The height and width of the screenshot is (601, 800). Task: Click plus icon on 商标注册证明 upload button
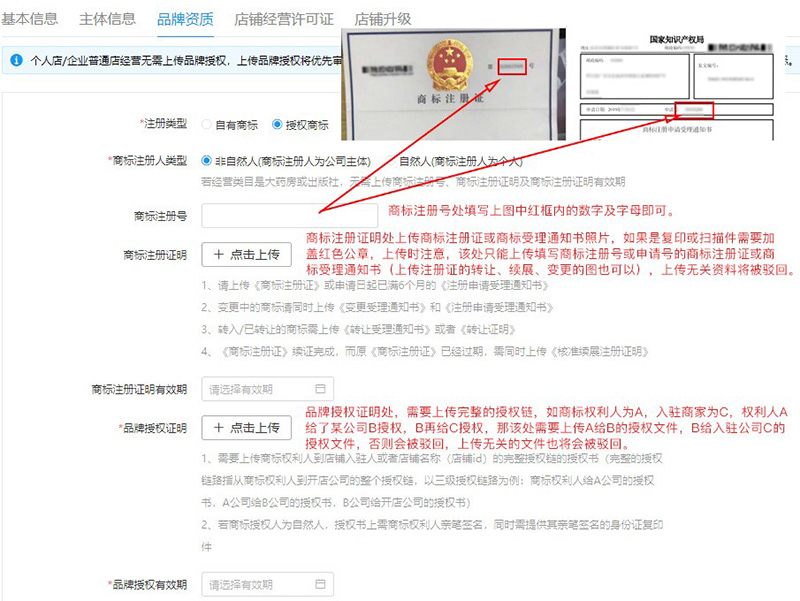(x=218, y=254)
